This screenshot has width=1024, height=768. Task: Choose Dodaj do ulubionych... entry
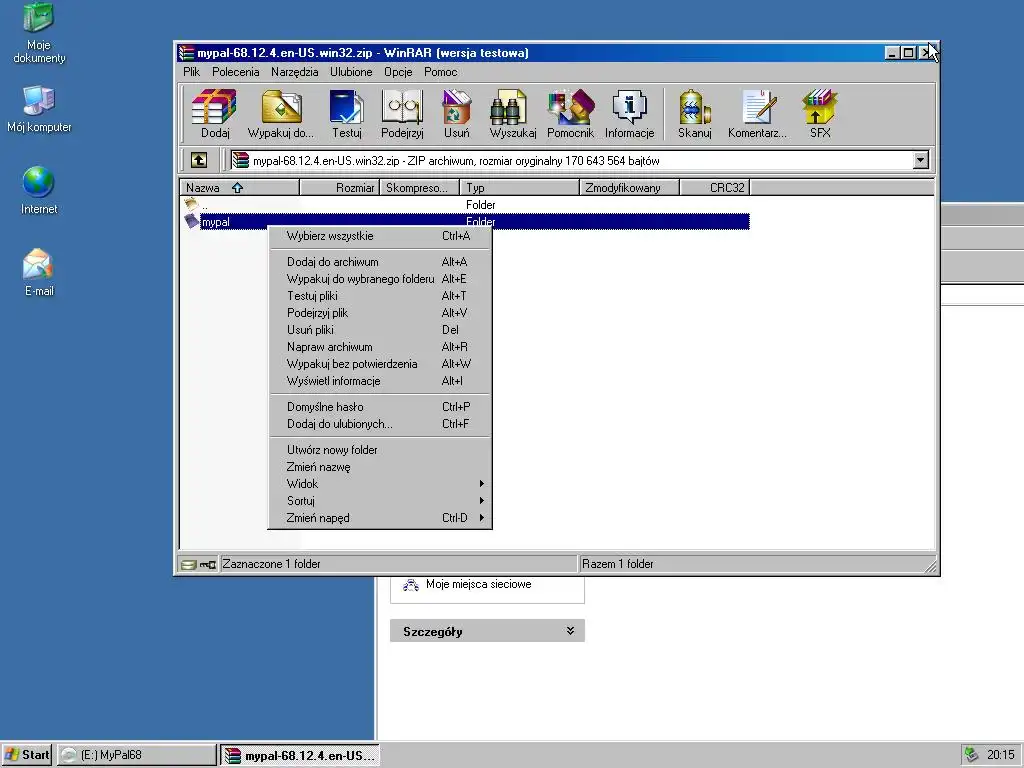tap(379, 424)
